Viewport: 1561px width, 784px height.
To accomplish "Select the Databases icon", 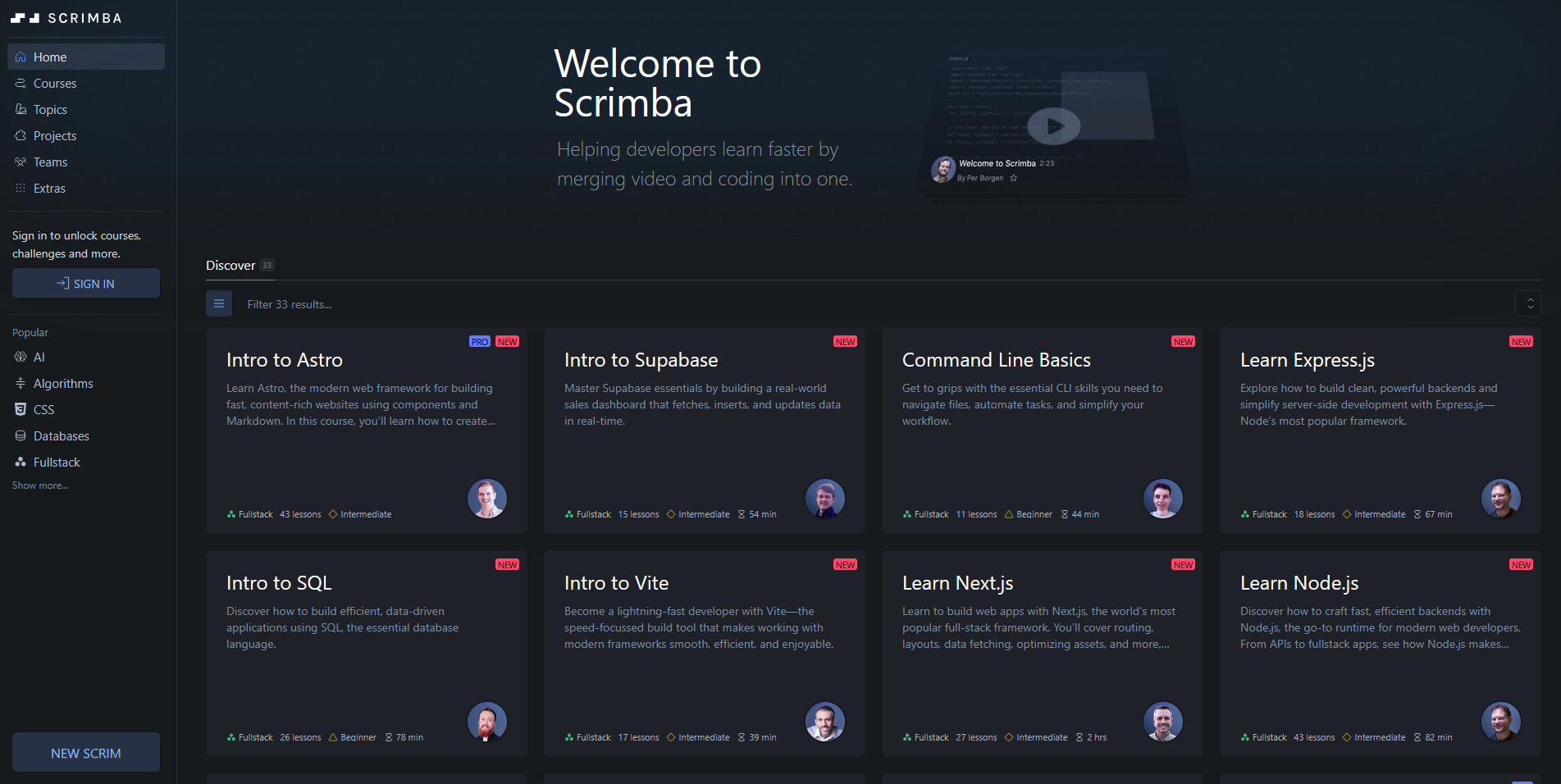I will point(21,435).
